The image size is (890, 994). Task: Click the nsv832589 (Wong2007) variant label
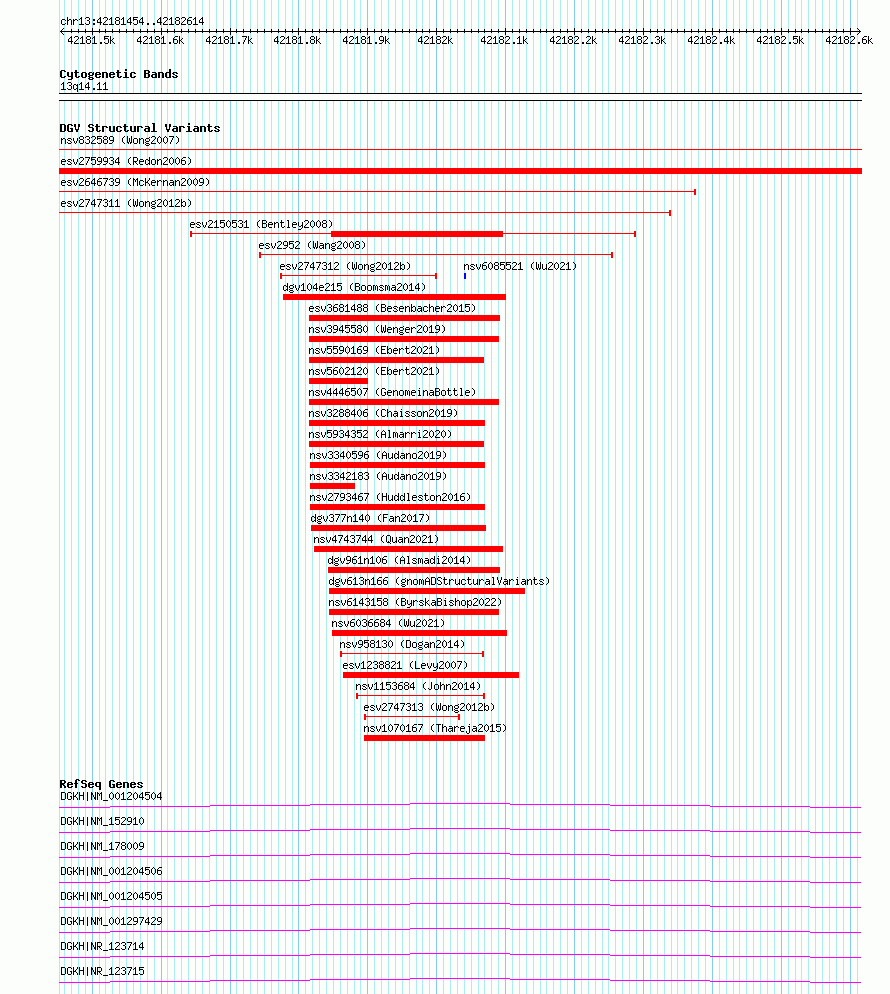[x=120, y=140]
